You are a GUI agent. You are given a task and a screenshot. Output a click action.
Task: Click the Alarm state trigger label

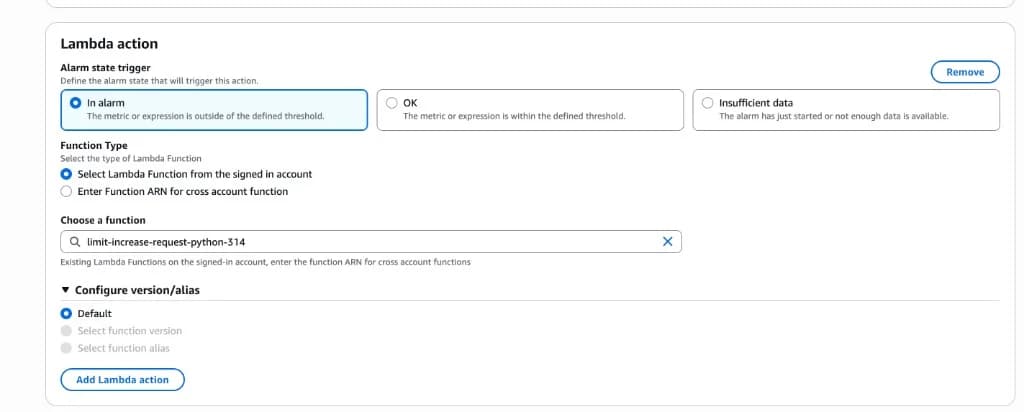(x=105, y=68)
